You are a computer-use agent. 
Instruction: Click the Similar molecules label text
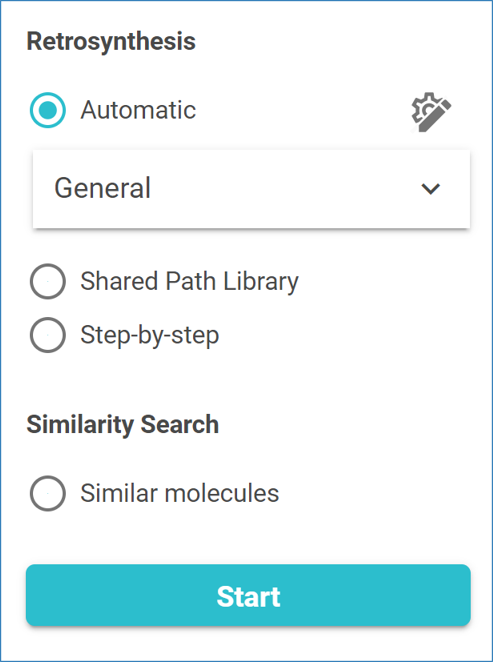point(179,493)
